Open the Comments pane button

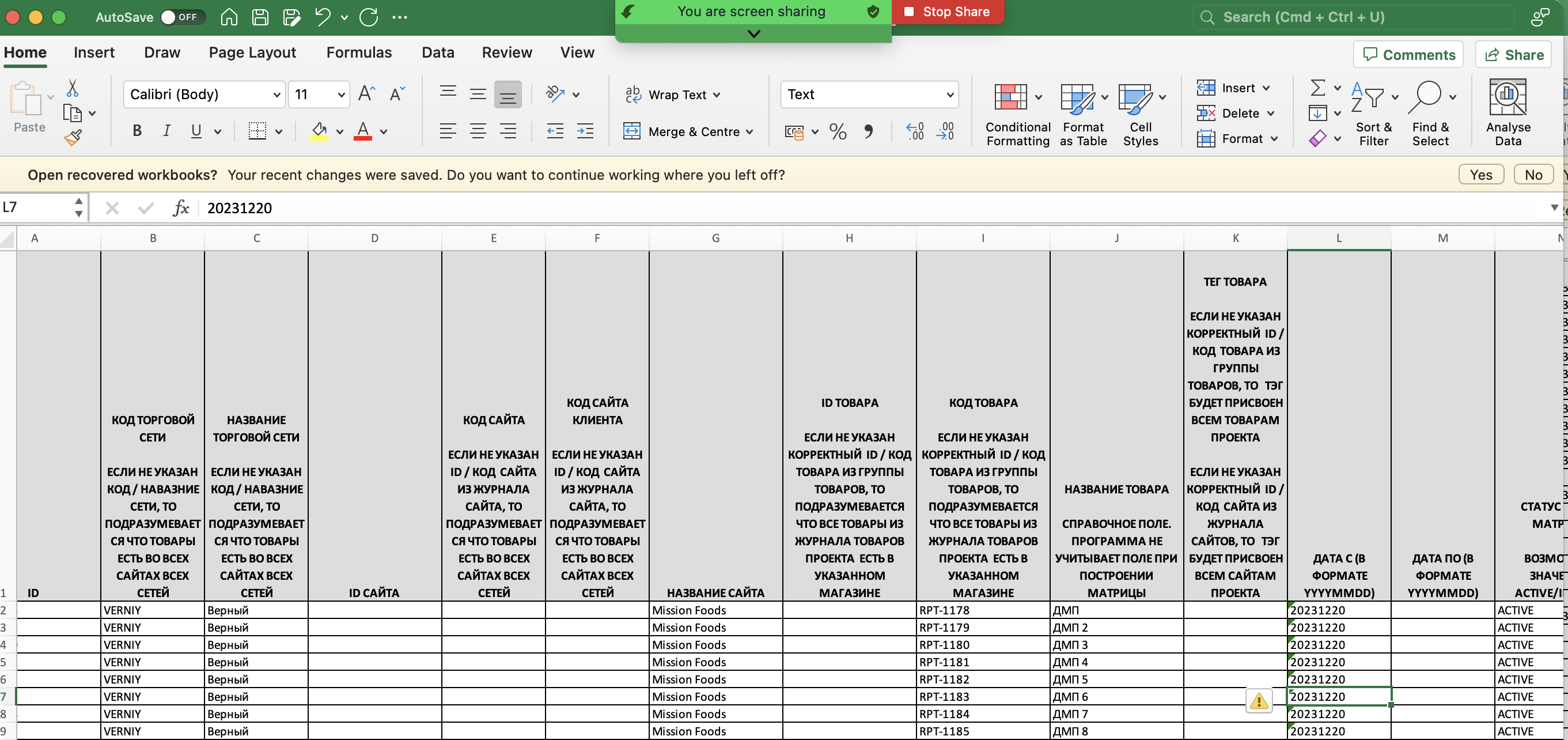[1408, 55]
